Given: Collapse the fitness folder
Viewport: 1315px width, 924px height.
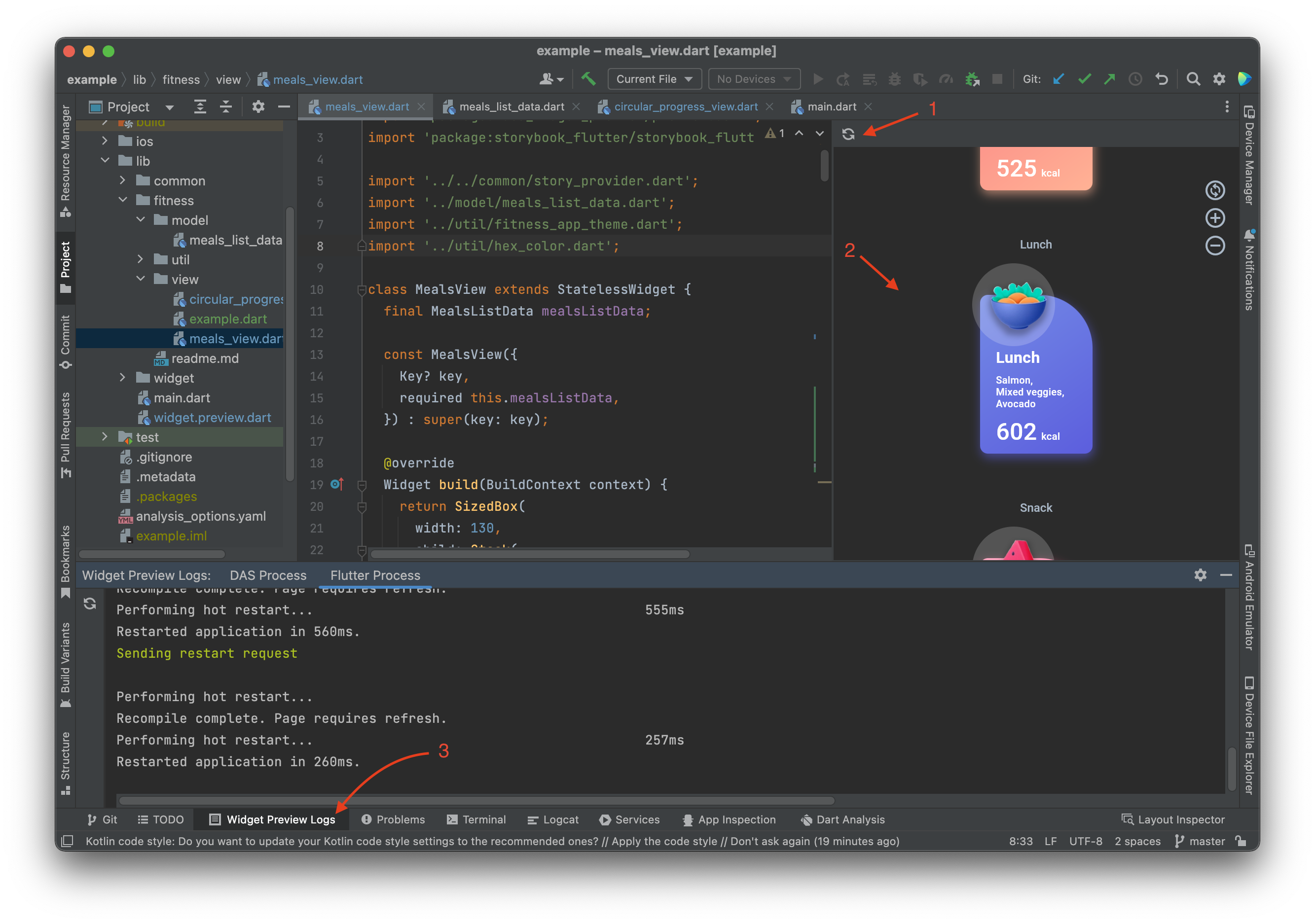Looking at the screenshot, I should click(x=122, y=200).
